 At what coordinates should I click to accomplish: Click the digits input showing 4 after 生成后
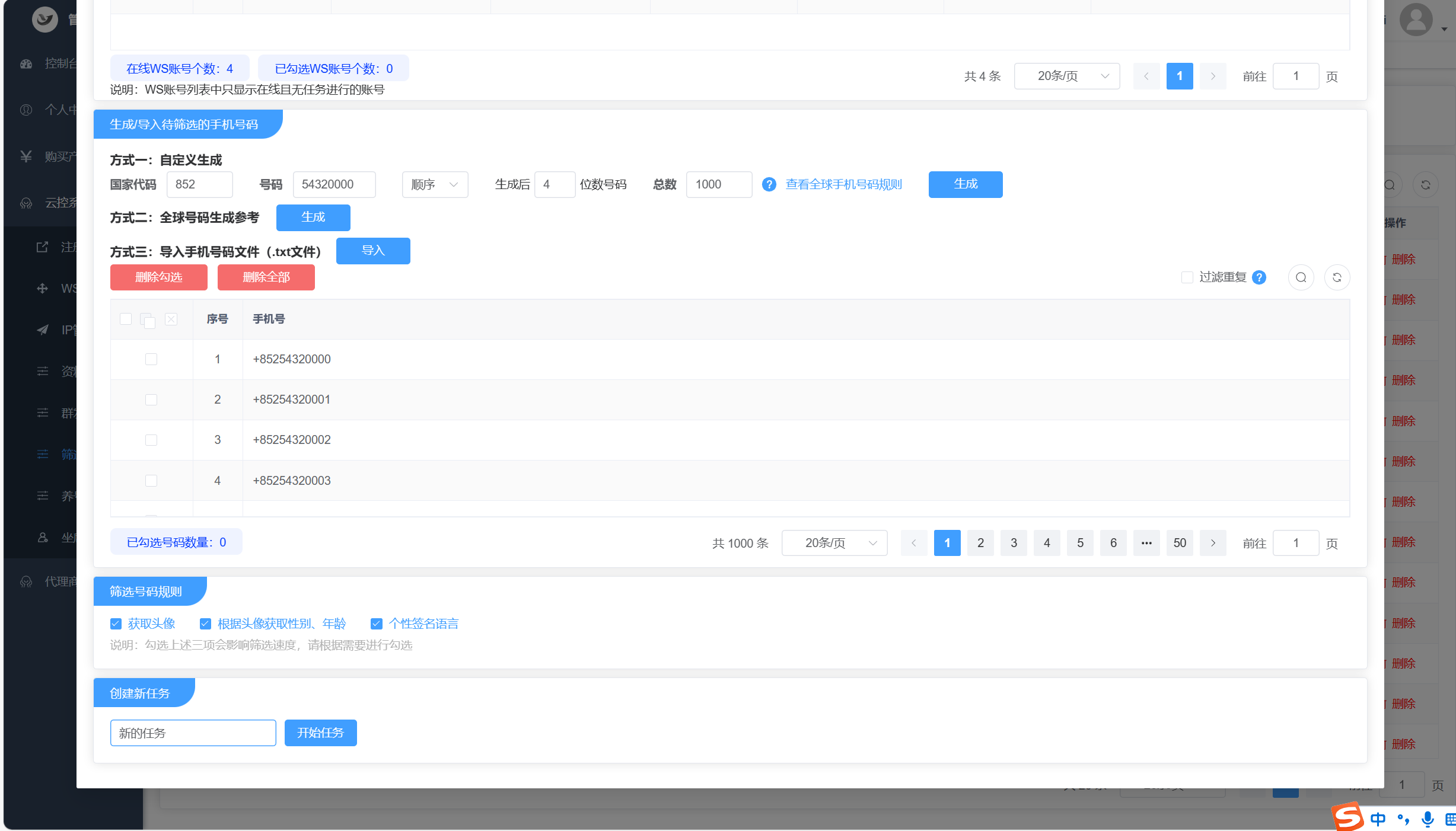(555, 184)
